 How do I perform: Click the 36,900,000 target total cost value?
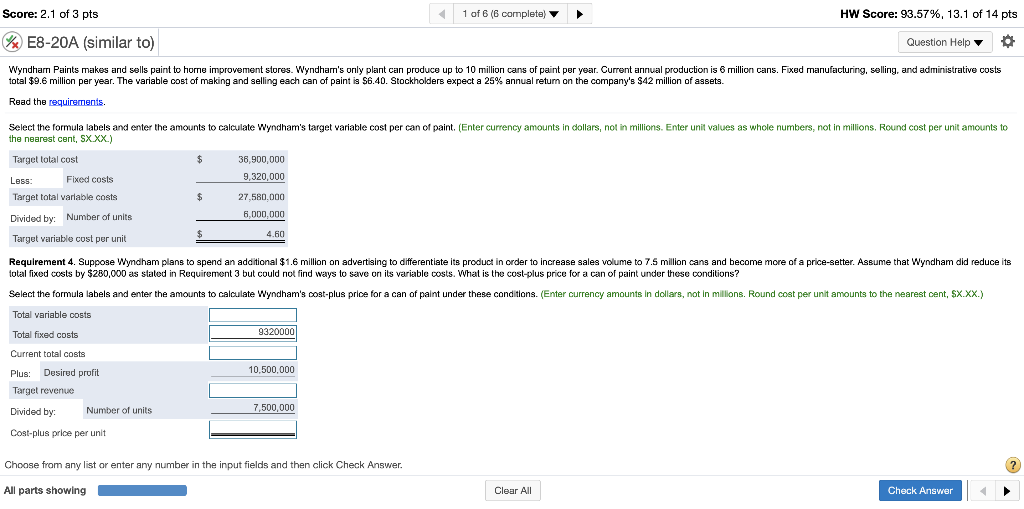(261, 159)
